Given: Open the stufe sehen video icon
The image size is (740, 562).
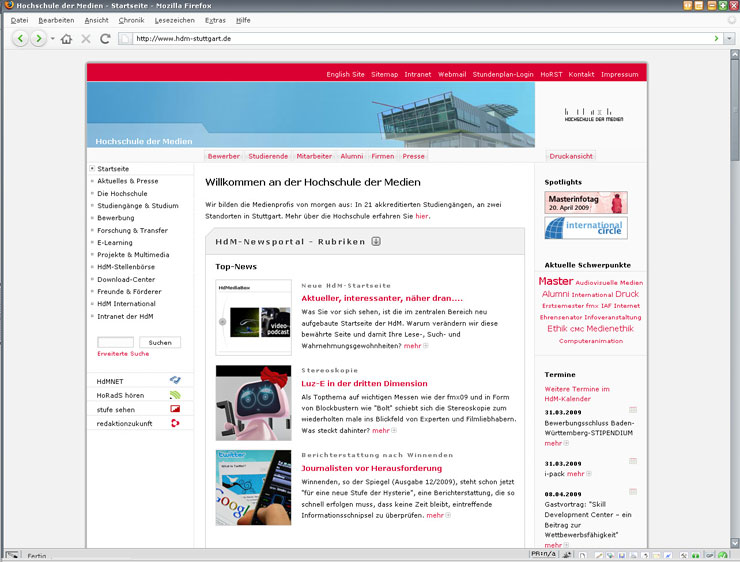Looking at the screenshot, I should pos(175,409).
